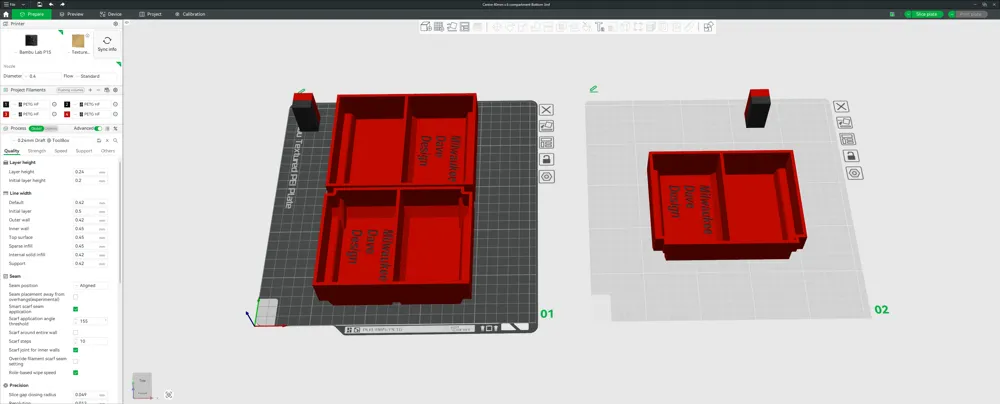Open the Seam position Aligned dropdown
This screenshot has width=1000, height=404.
(x=91, y=285)
